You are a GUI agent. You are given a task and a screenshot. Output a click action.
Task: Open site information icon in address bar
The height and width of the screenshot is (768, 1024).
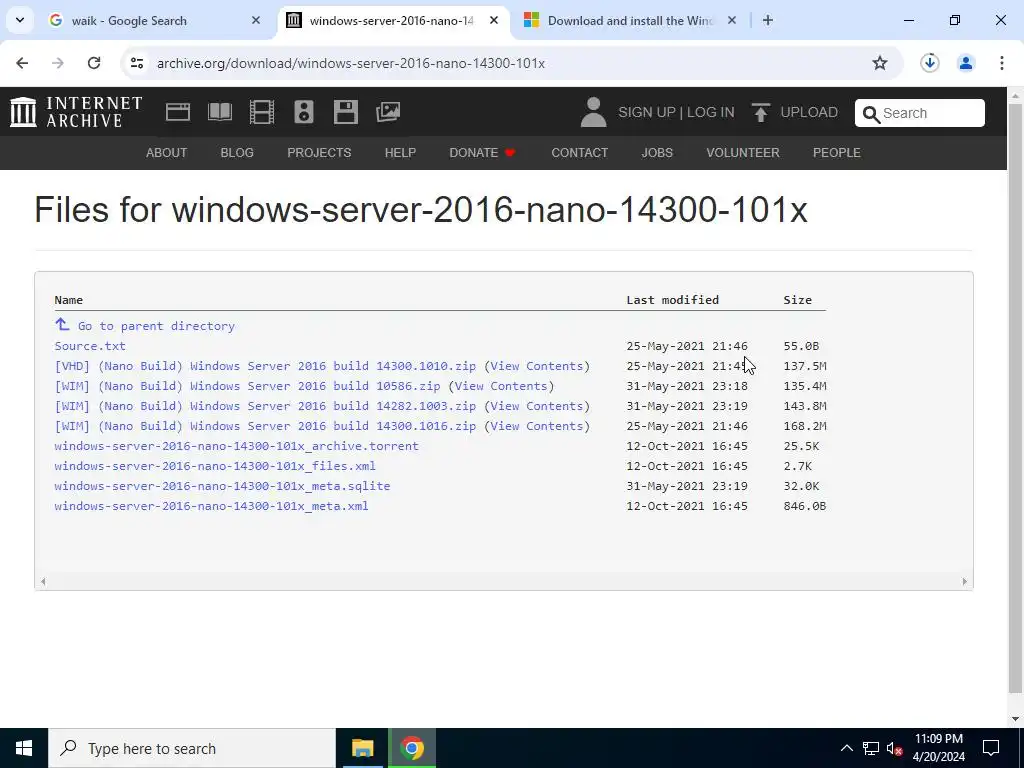(136, 63)
